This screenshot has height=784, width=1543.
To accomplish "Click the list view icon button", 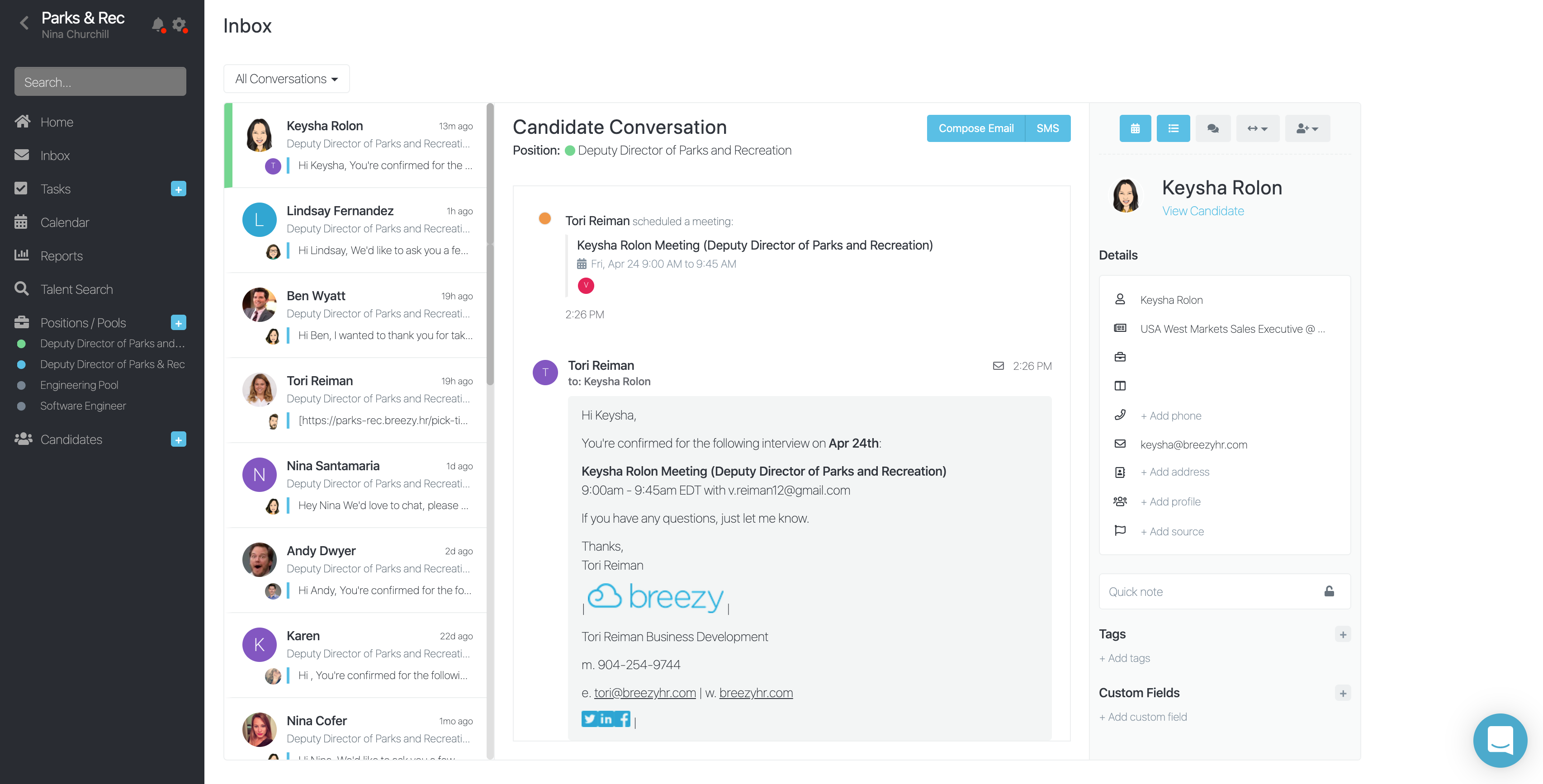I will click(x=1173, y=128).
